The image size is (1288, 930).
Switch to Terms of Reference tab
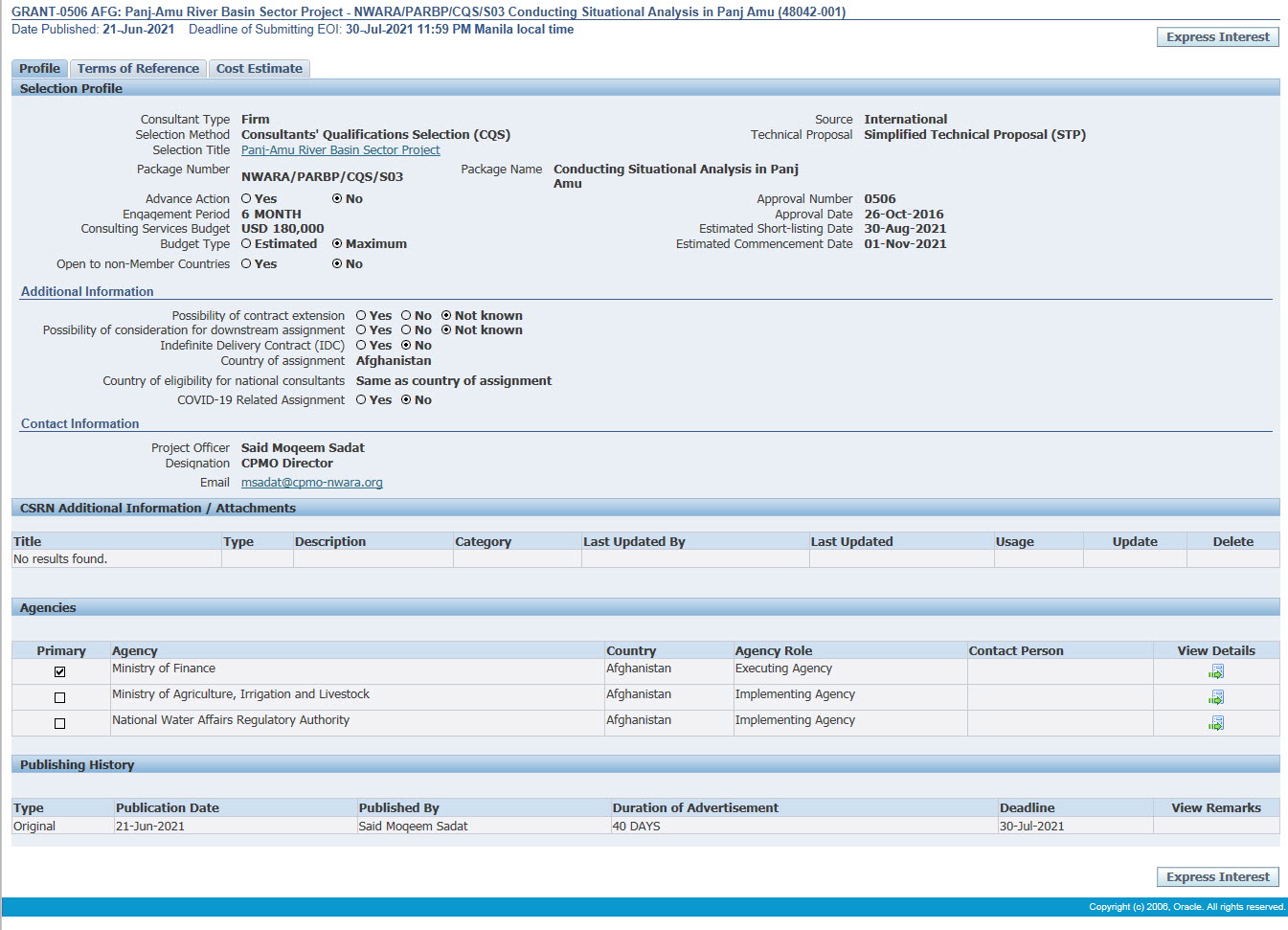[138, 69]
